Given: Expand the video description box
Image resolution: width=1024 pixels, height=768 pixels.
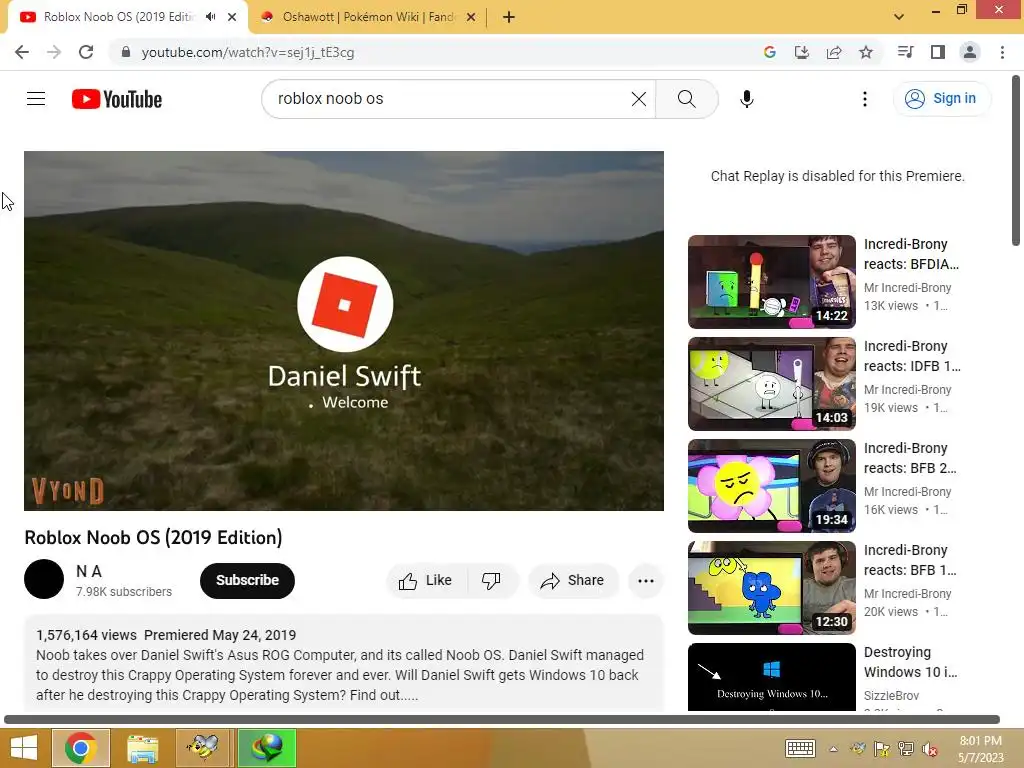Looking at the screenshot, I should coord(344,664).
